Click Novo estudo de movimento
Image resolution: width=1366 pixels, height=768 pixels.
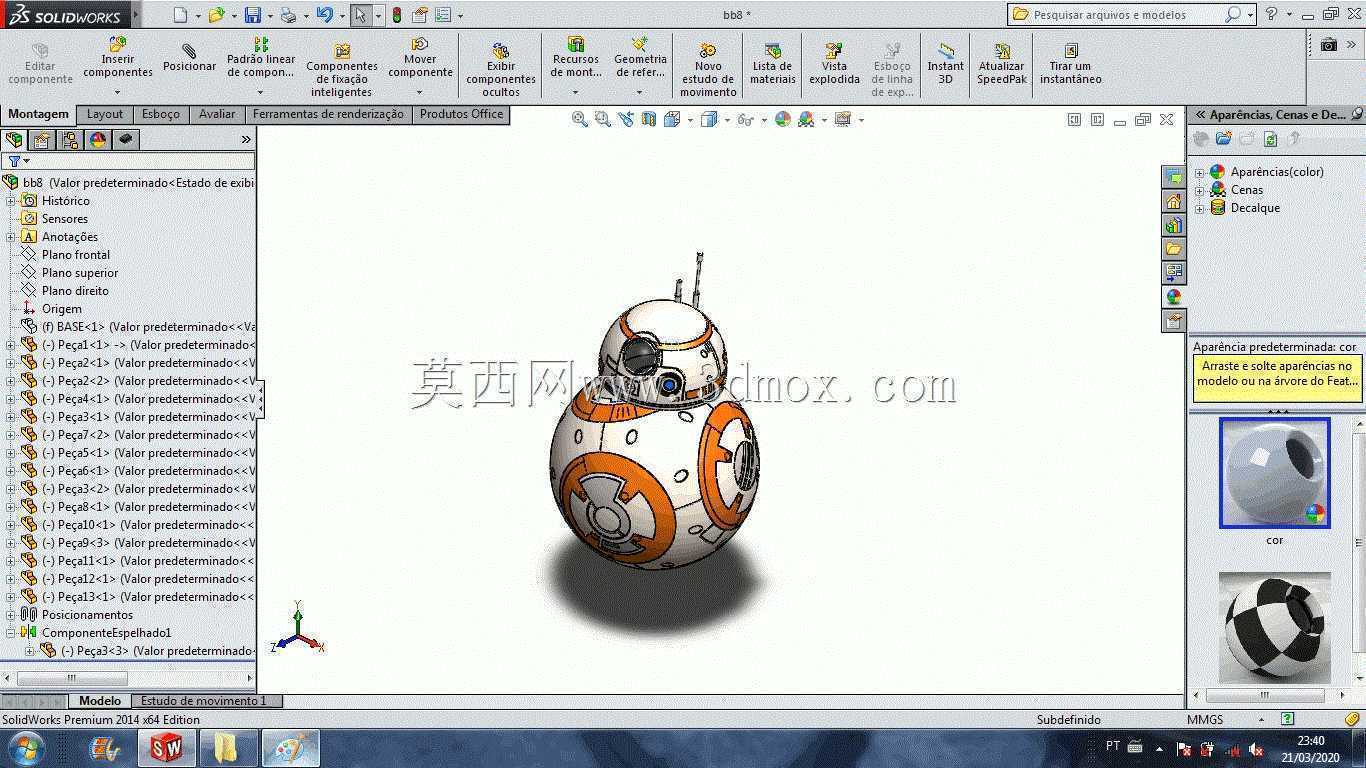[708, 70]
